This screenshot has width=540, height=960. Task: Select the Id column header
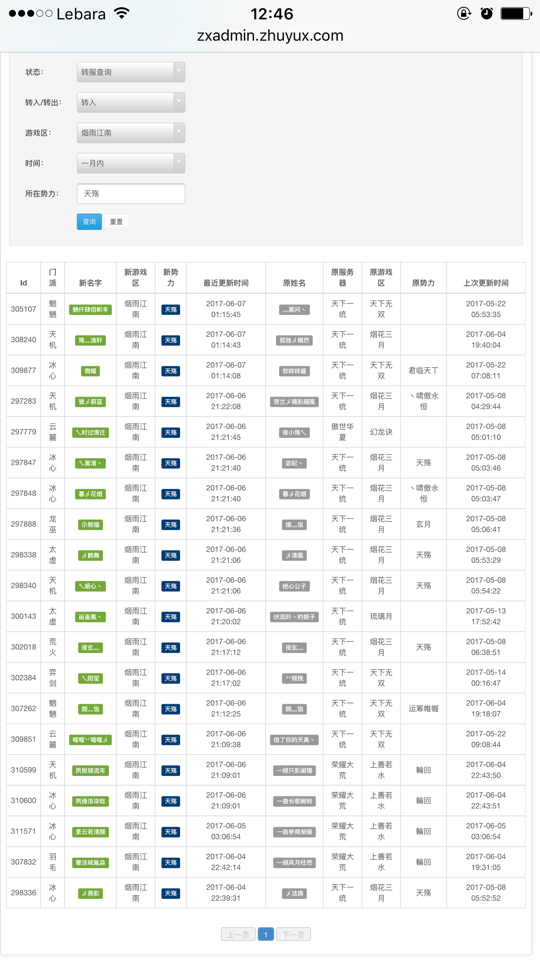[23, 283]
